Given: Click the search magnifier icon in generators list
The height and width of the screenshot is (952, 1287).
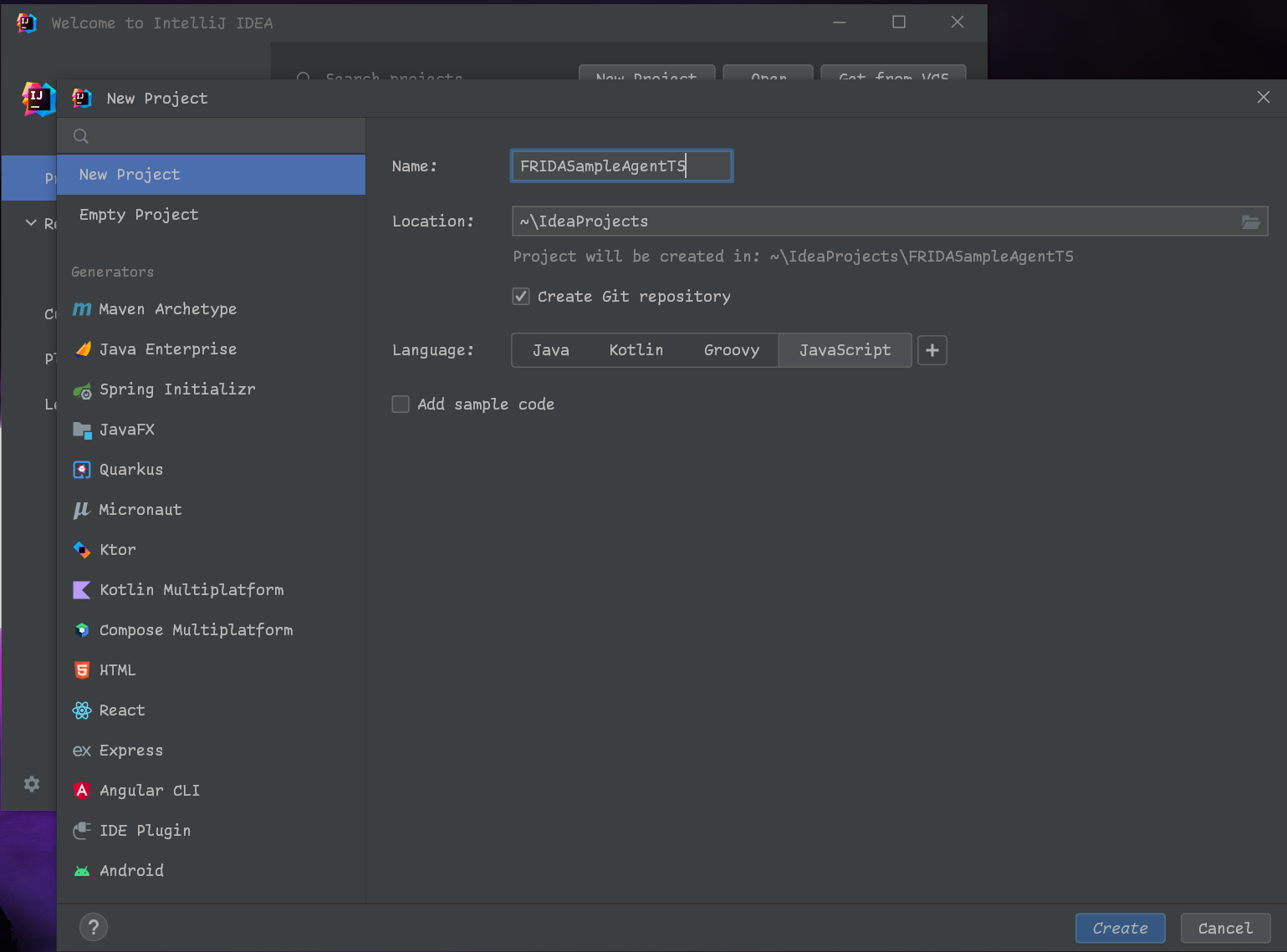Looking at the screenshot, I should click(x=81, y=136).
